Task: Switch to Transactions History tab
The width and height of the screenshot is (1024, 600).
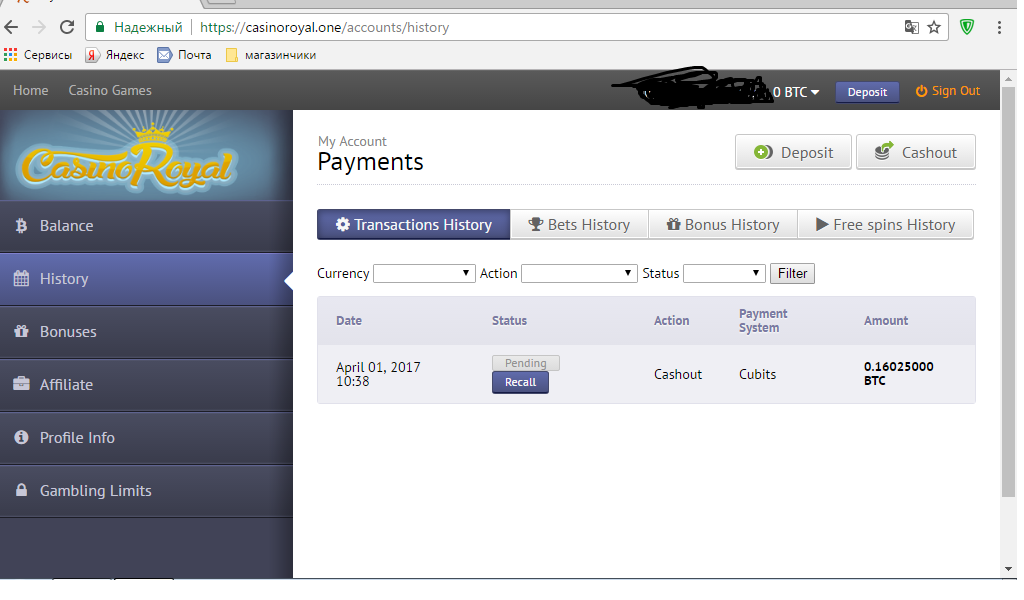Action: click(413, 225)
